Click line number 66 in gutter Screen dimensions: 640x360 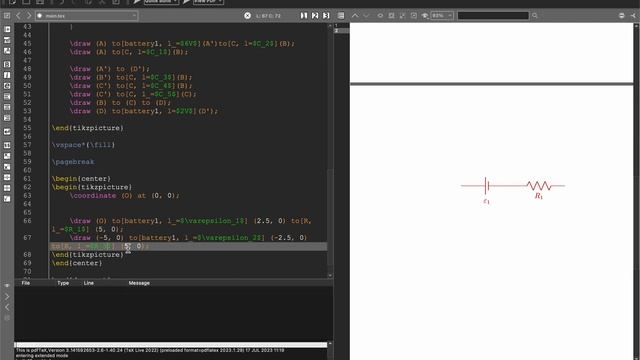[27, 221]
